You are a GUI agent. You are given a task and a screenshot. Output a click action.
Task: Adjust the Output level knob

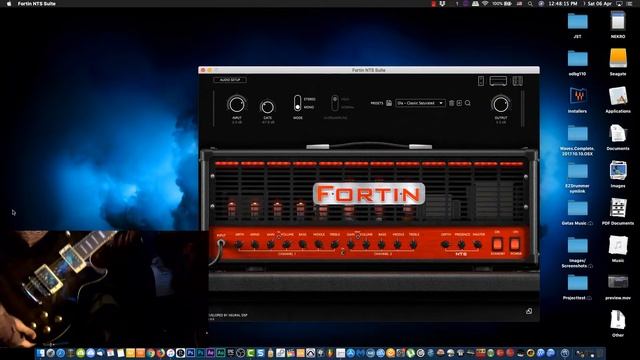click(x=500, y=104)
